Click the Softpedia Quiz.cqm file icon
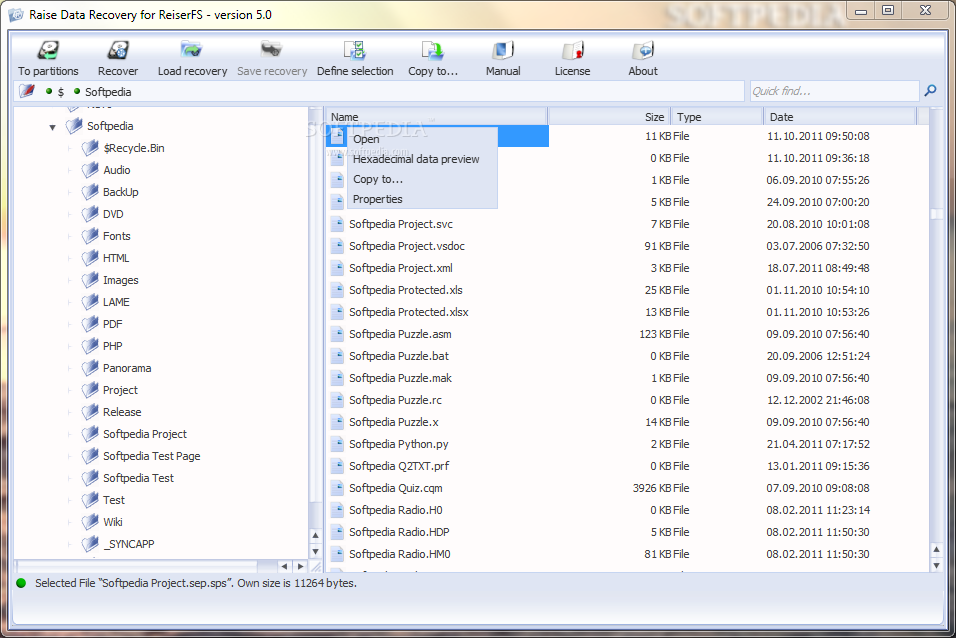Viewport: 956px width, 638px height. 337,488
